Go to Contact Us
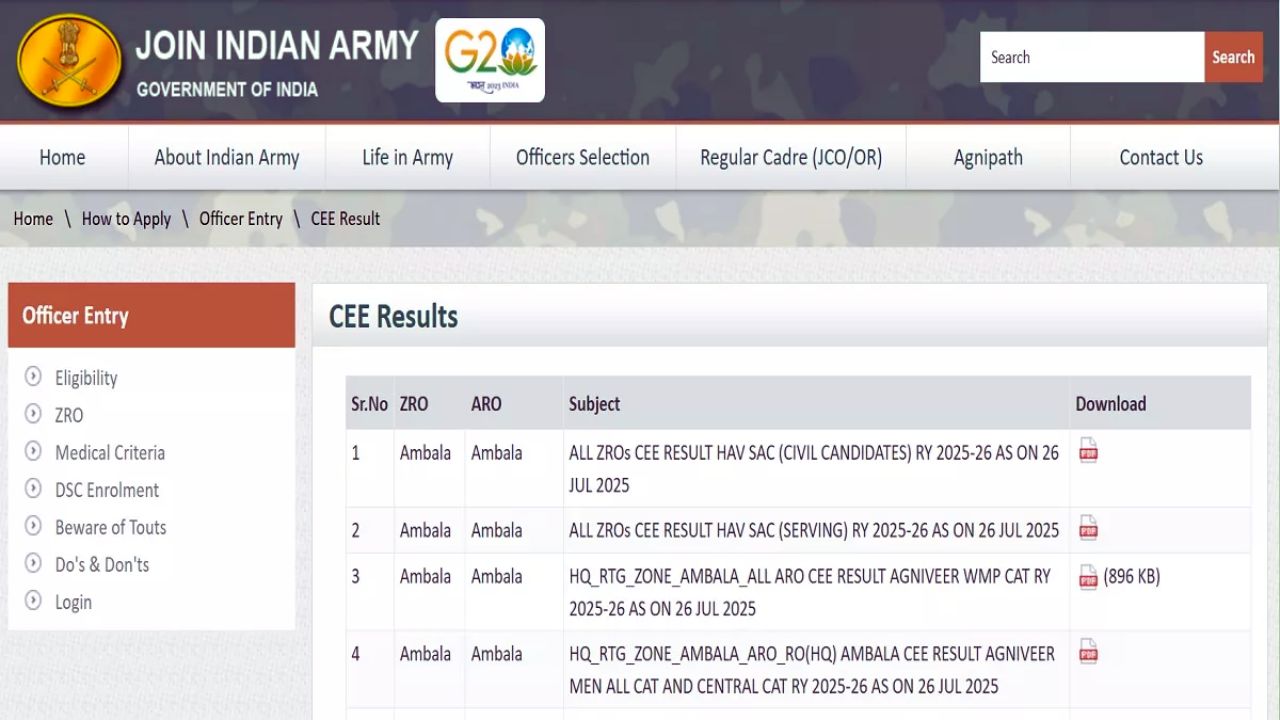This screenshot has height=720, width=1280. point(1160,157)
